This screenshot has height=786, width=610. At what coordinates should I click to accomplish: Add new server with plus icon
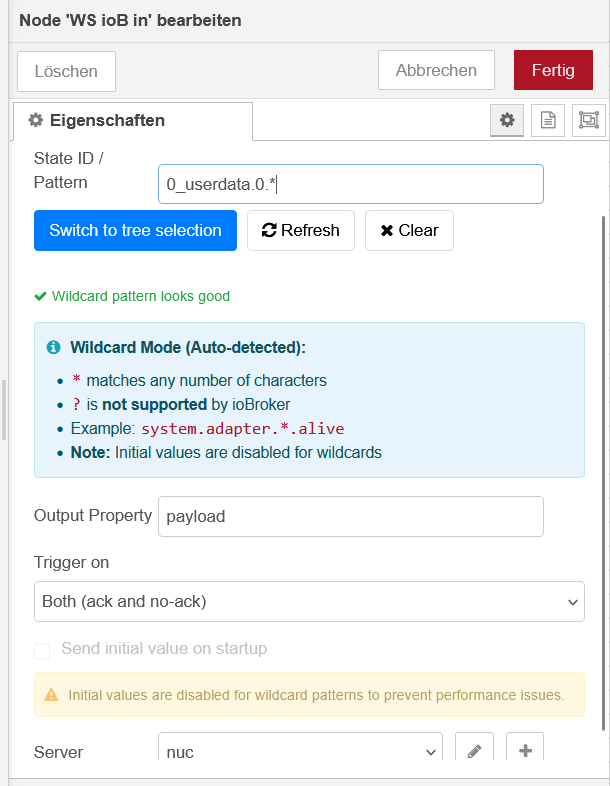(x=525, y=752)
